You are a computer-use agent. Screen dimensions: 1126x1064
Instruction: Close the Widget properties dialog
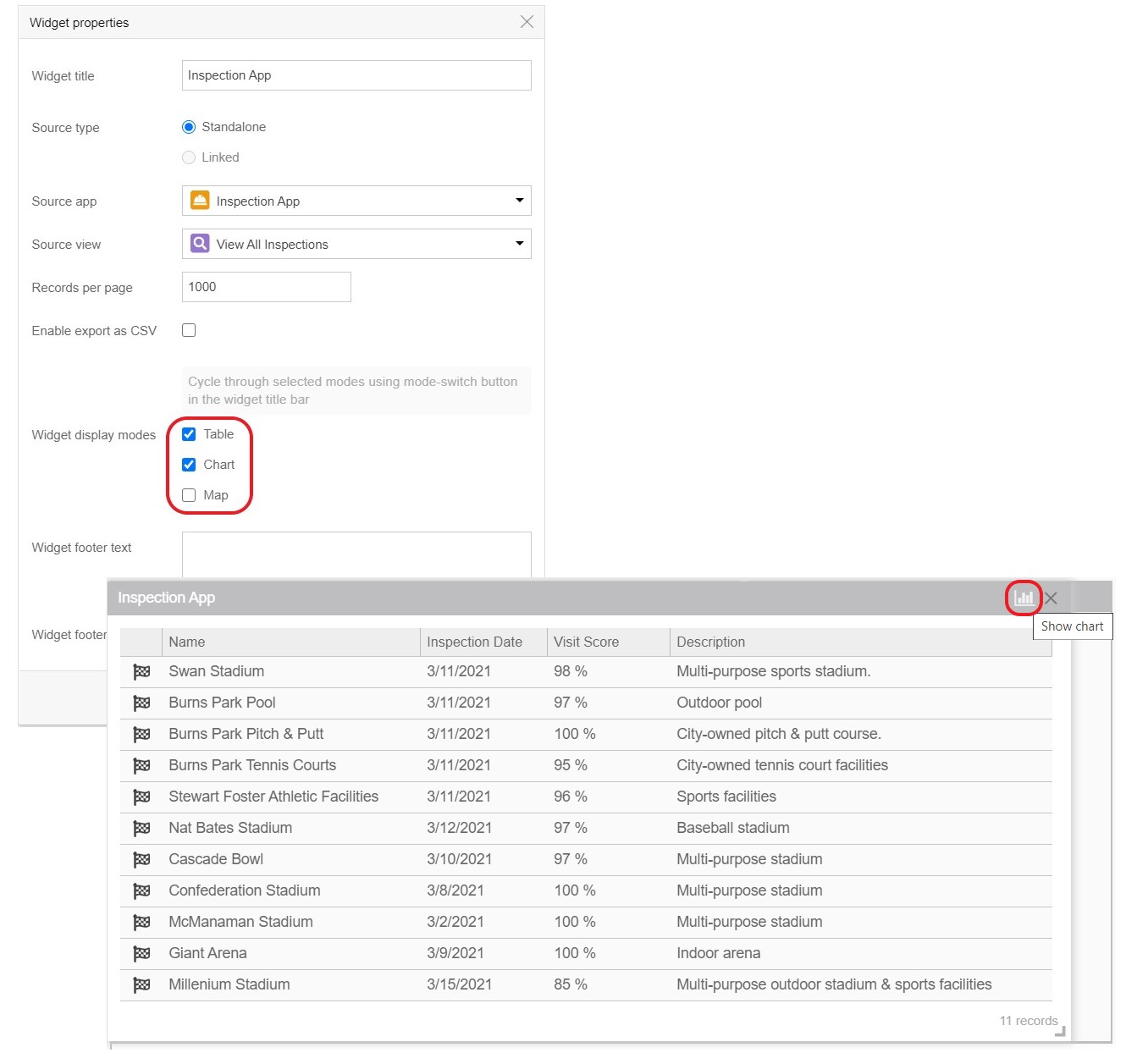527,22
